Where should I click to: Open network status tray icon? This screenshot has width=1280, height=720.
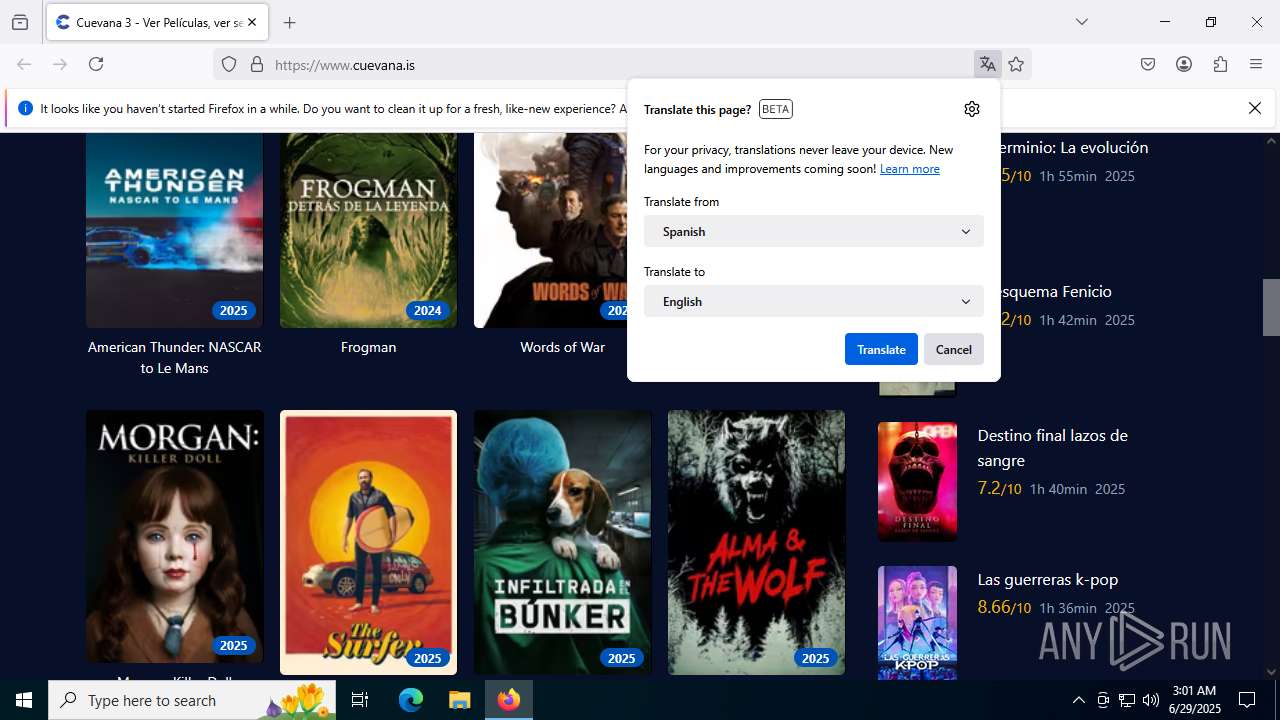1127,700
